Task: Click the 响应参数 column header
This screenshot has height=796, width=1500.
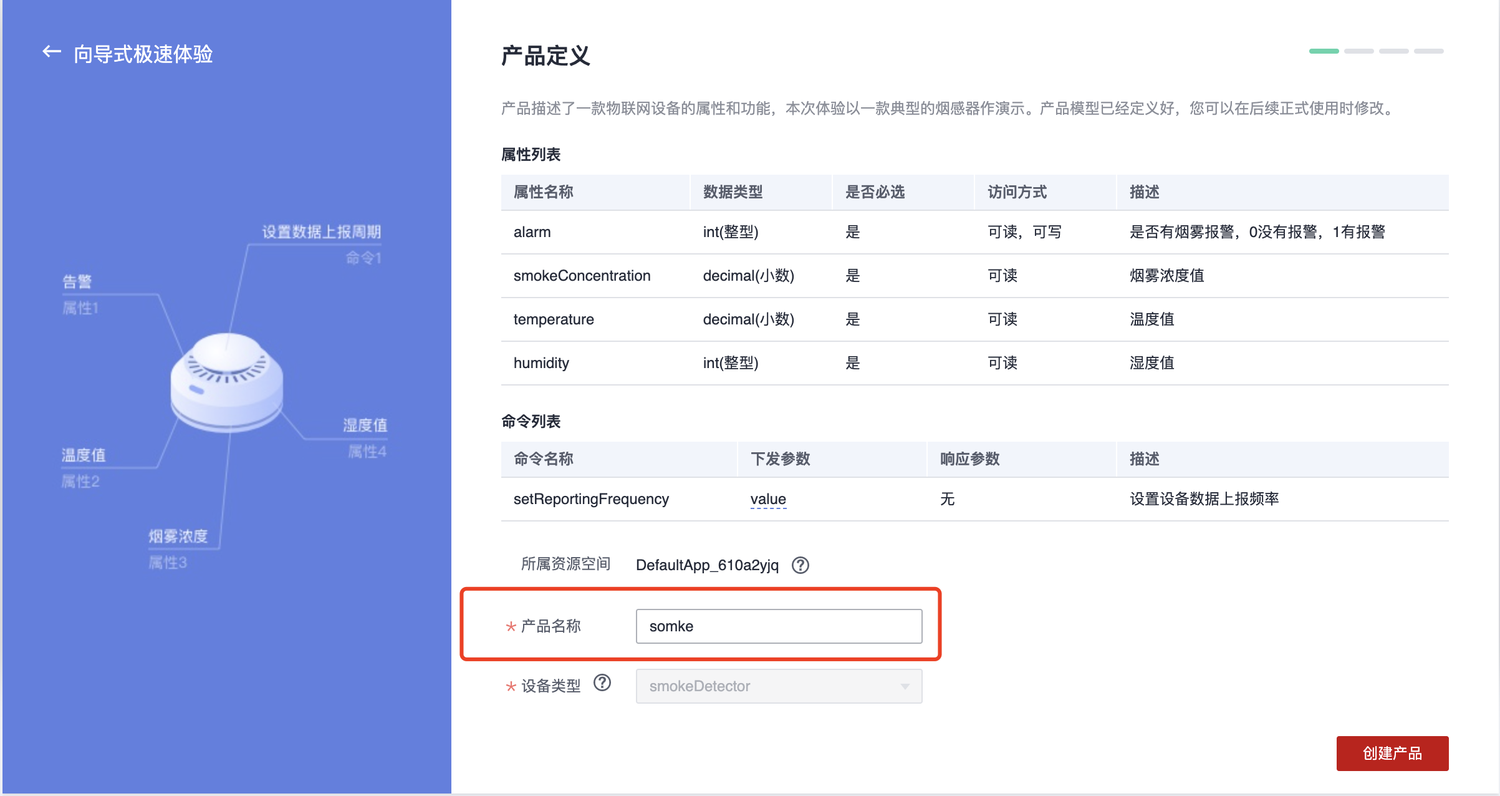Action: [970, 459]
